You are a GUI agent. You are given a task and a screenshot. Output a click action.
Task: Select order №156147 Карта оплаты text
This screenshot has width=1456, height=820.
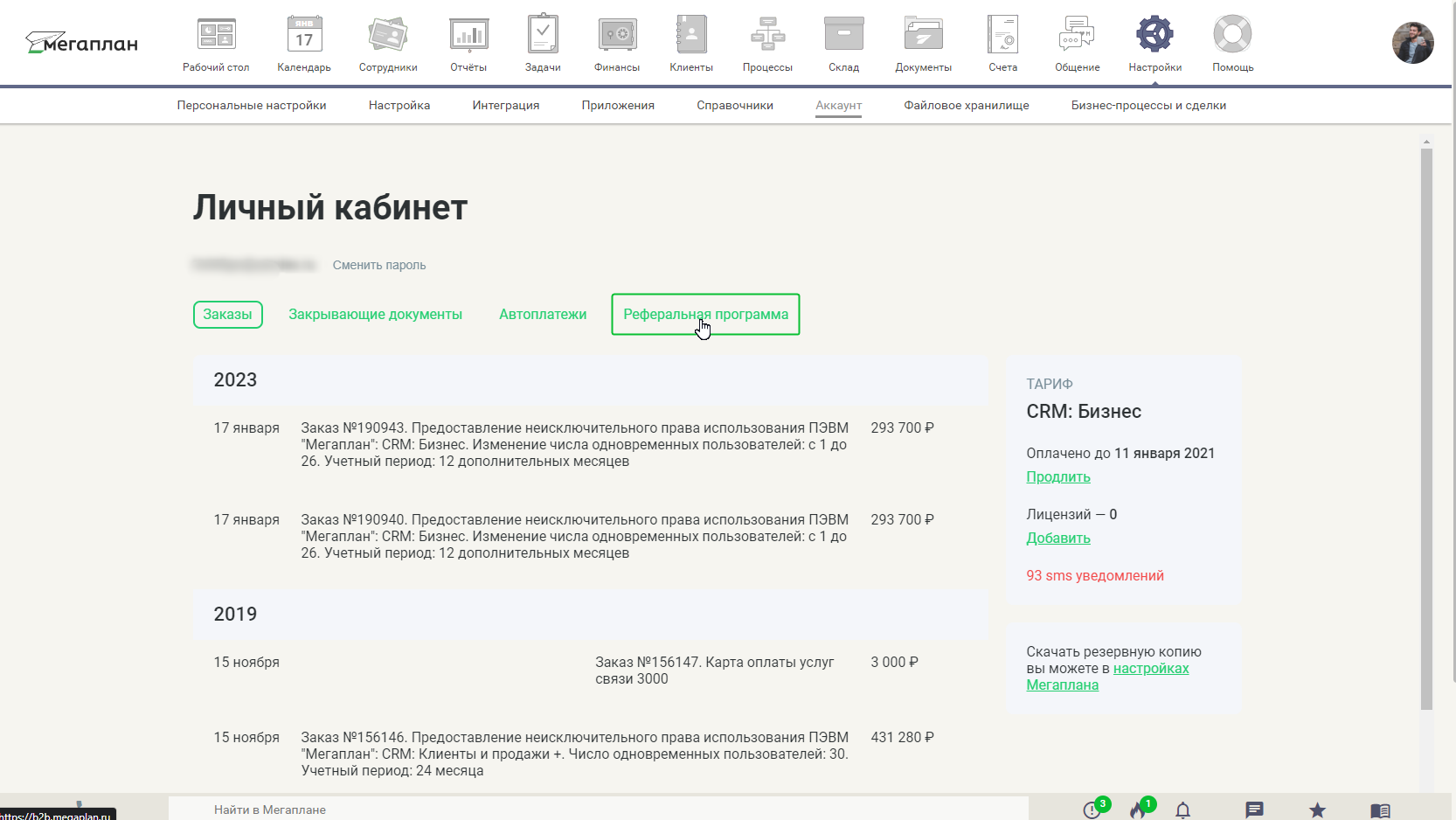click(715, 671)
